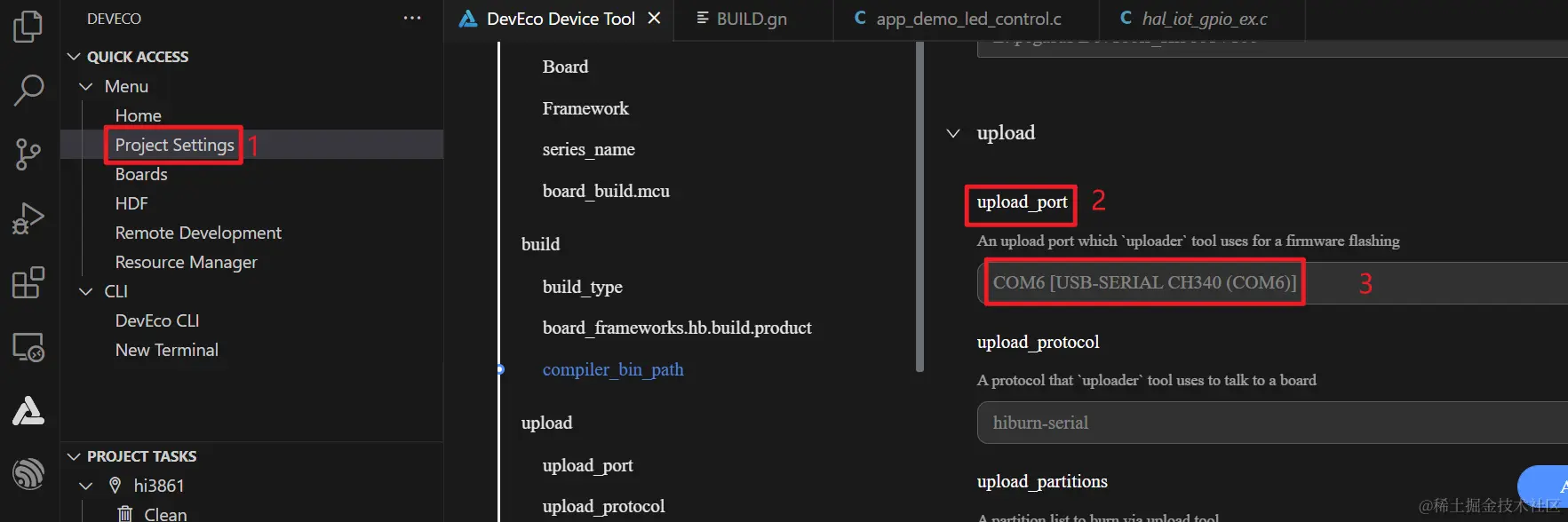The width and height of the screenshot is (1568, 522).
Task: Open a New Terminal
Action: [167, 350]
